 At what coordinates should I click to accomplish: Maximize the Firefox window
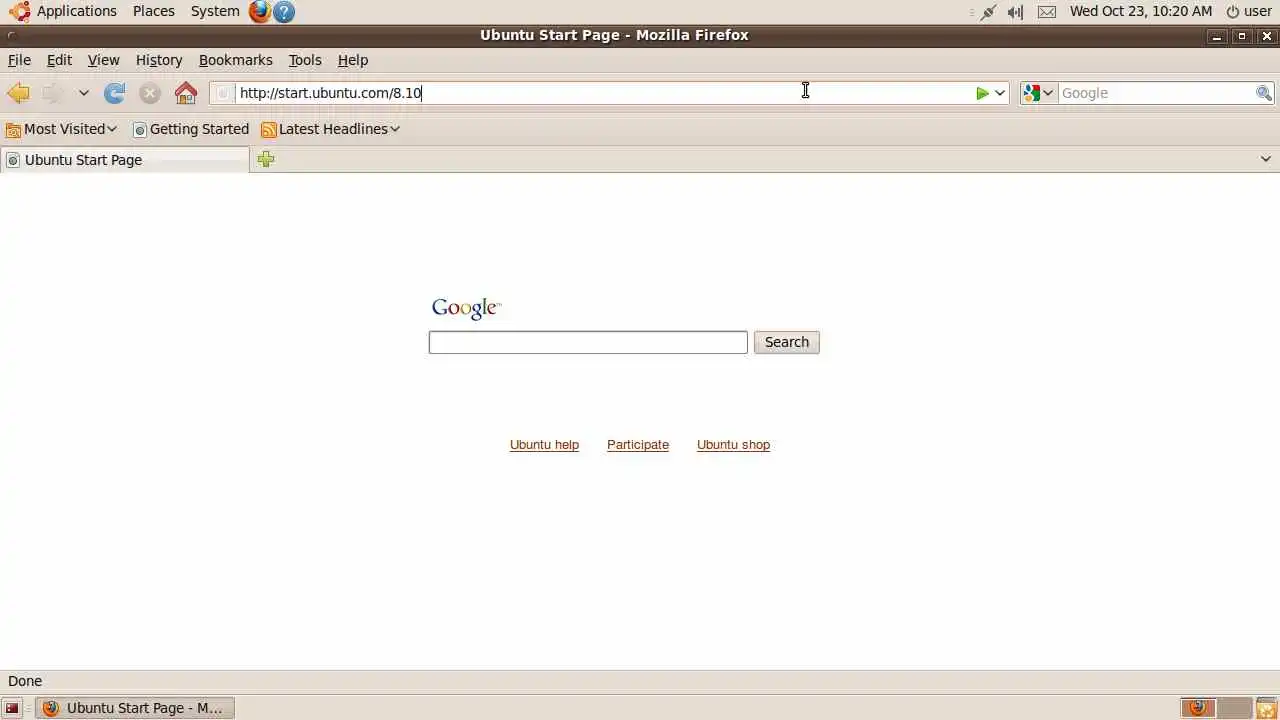pyautogui.click(x=1242, y=36)
